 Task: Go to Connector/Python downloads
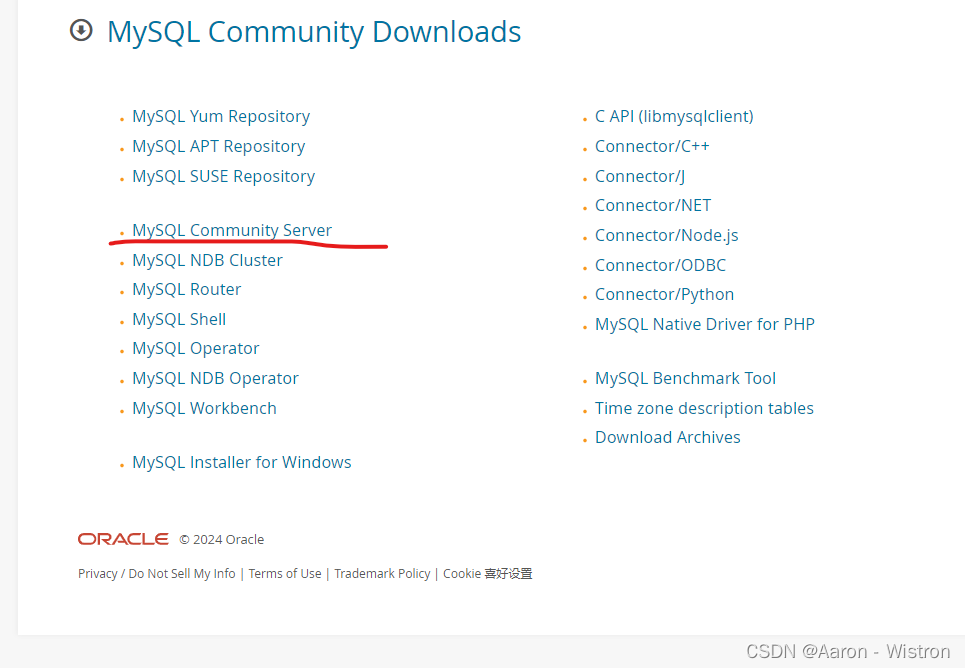tap(664, 295)
